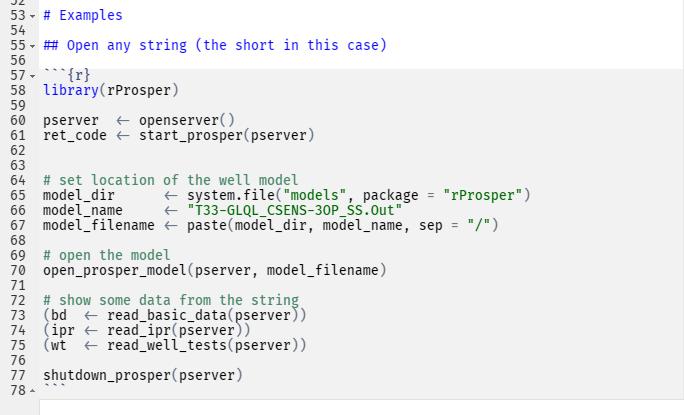Click the "T33-GLQL_CSENS-3OP_SS.Out" string

(294, 210)
